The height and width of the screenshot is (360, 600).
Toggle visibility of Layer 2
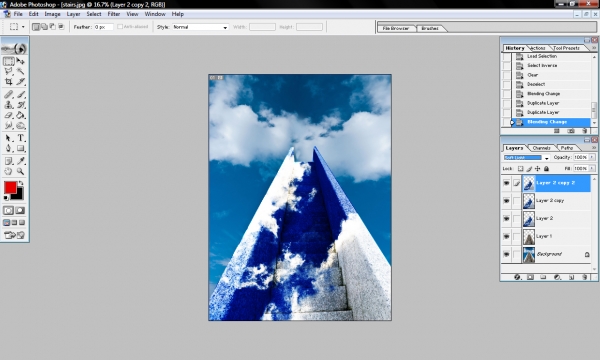(x=506, y=218)
